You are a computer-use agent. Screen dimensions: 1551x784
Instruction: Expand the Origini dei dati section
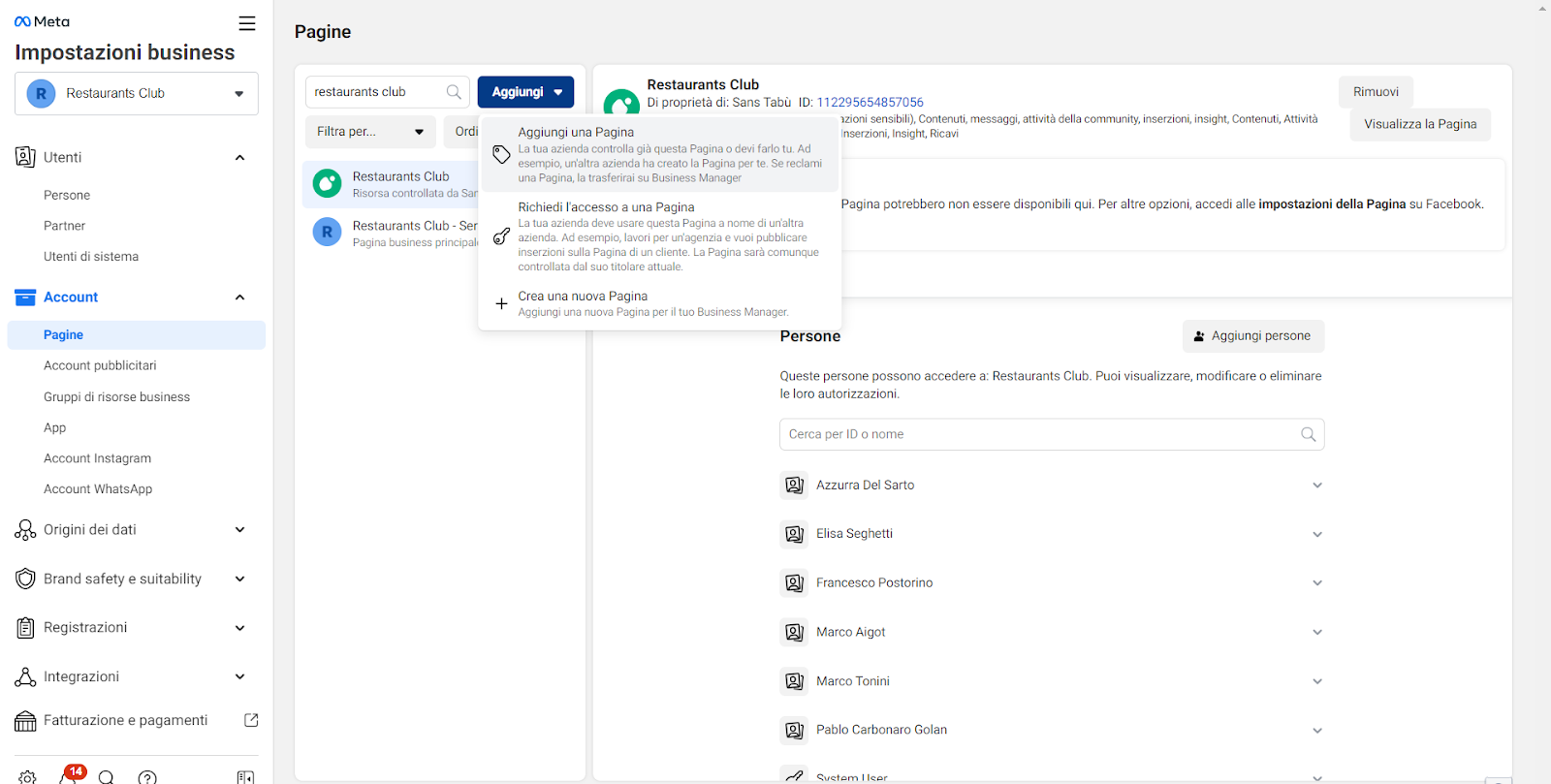pos(240,530)
